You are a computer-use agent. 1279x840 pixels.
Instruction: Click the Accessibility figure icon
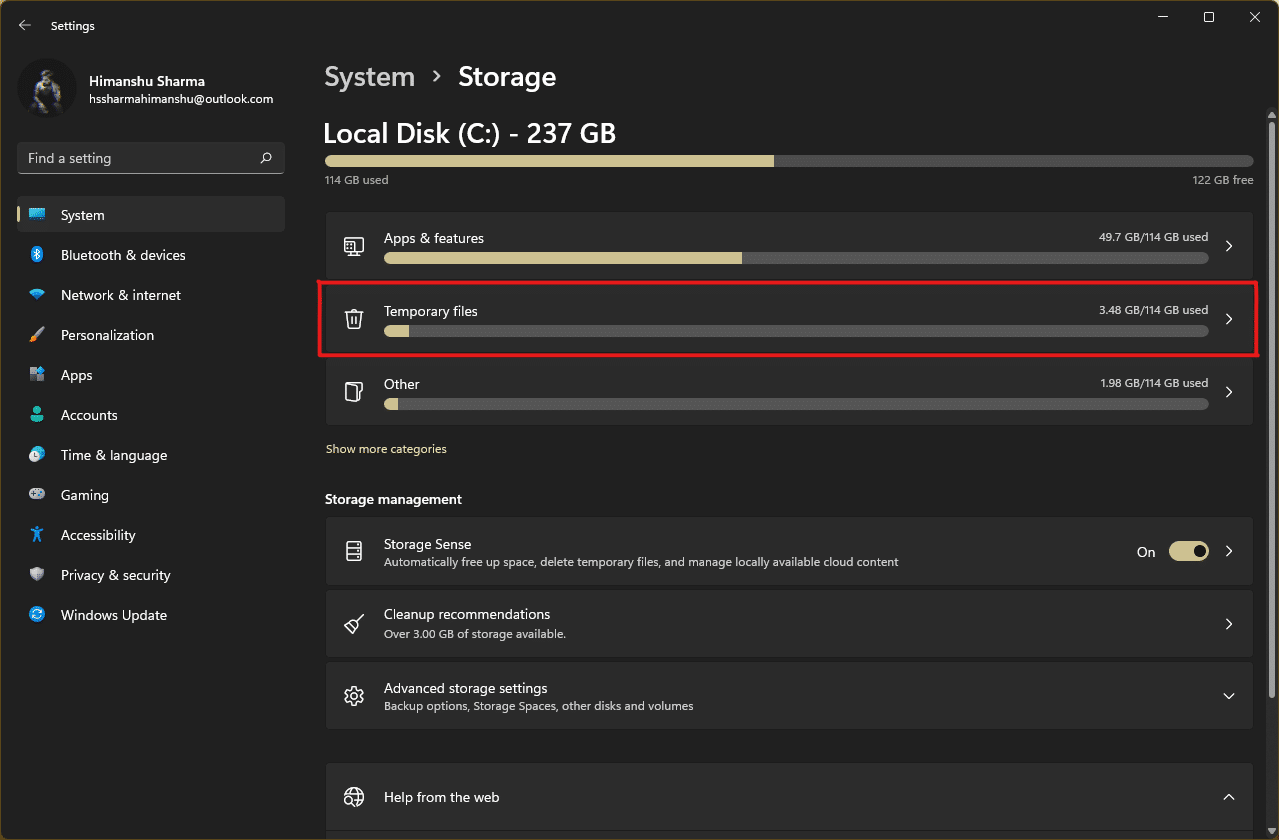point(37,535)
